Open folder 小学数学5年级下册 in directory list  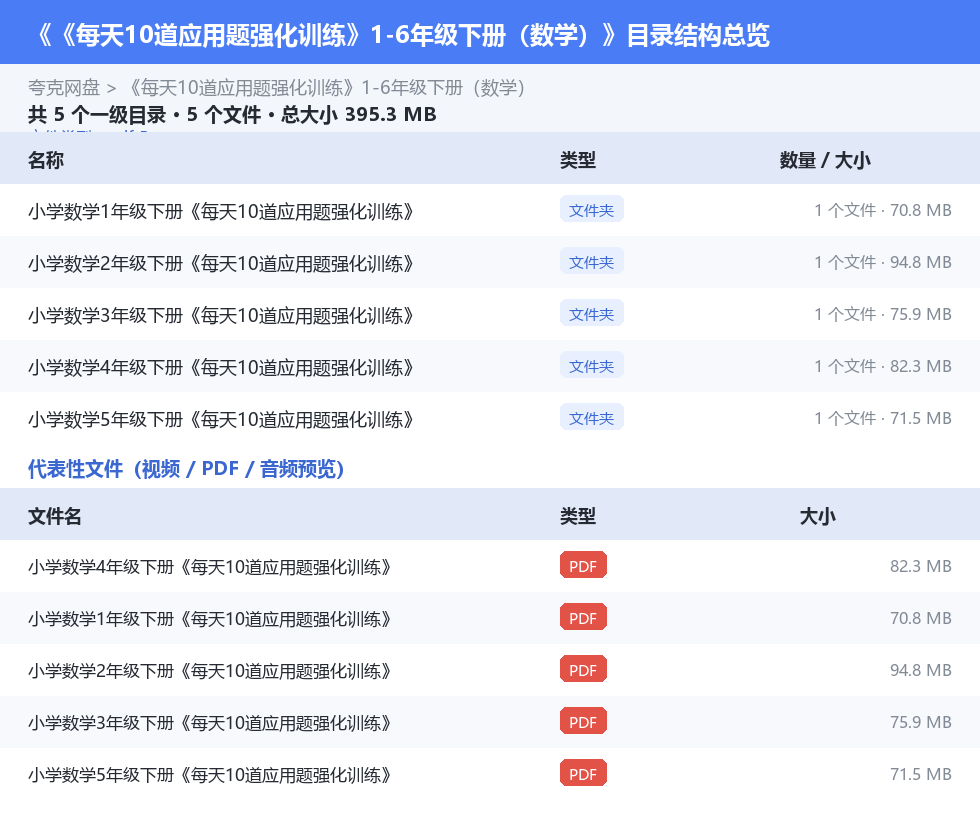pyautogui.click(x=221, y=419)
